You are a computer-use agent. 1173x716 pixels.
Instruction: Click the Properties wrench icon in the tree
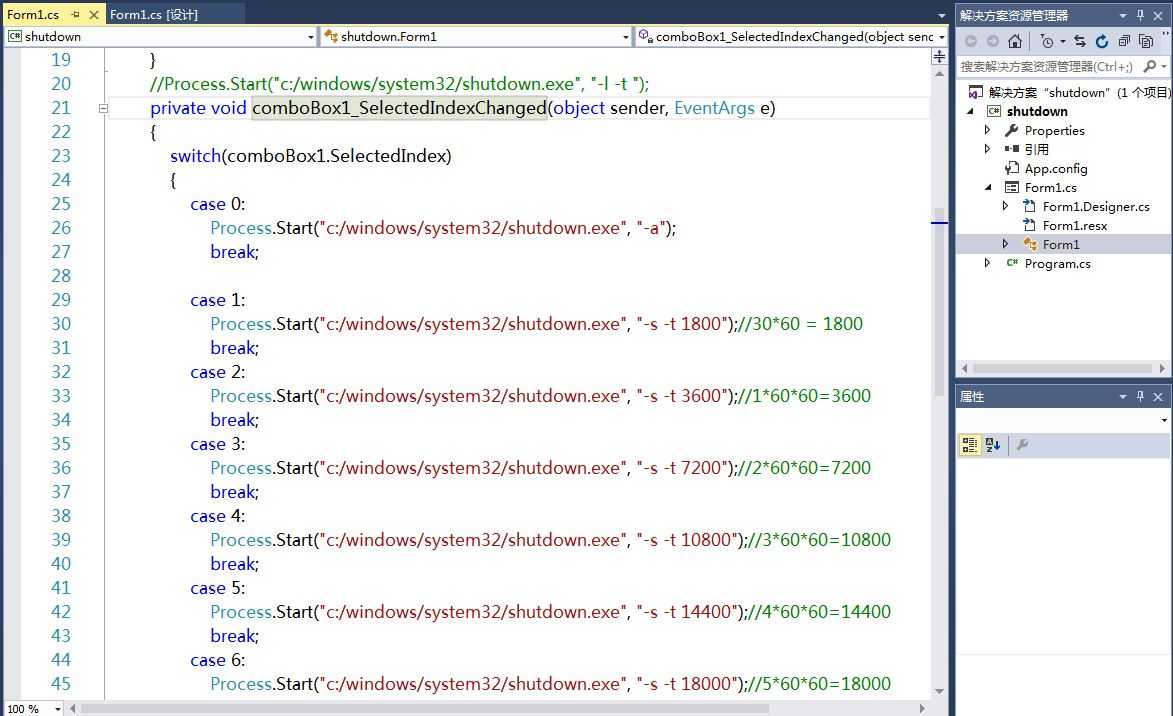[x=1011, y=130]
